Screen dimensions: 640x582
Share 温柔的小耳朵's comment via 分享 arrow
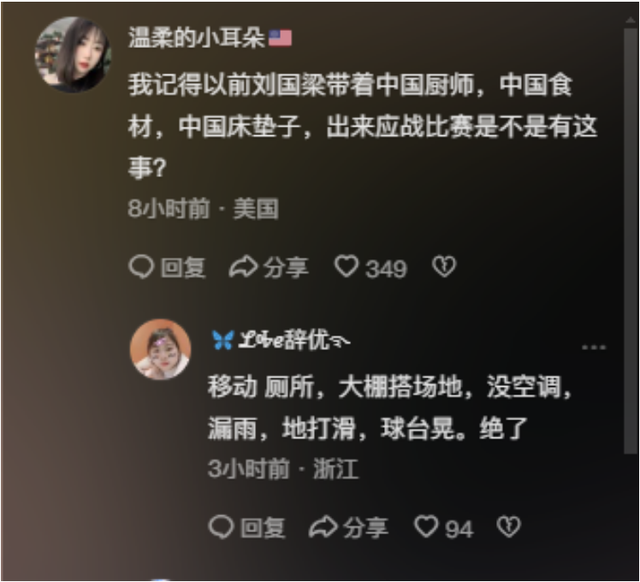[x=269, y=268]
